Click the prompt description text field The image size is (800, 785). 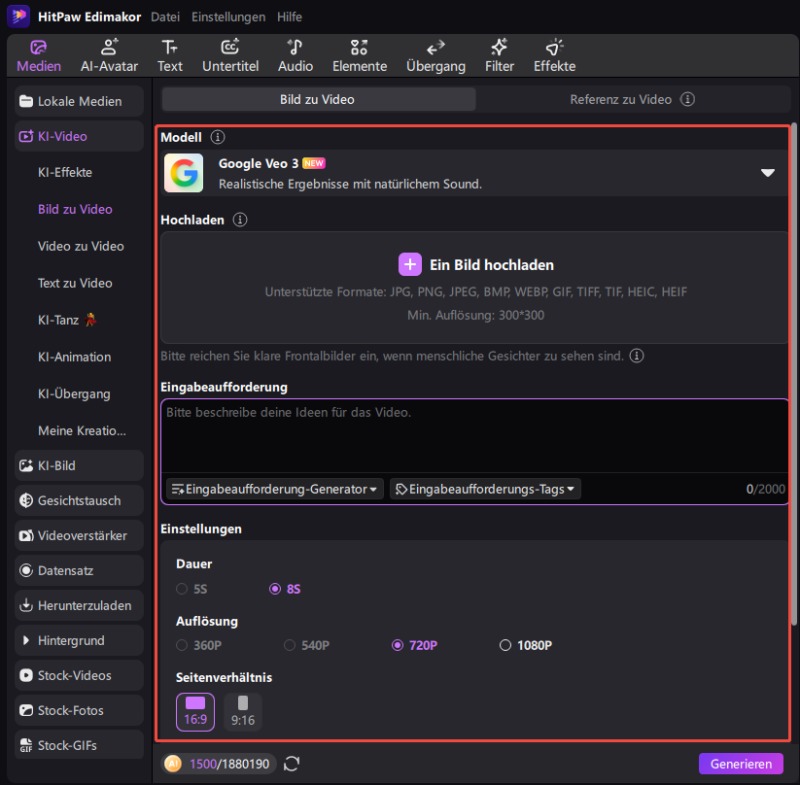click(x=476, y=436)
